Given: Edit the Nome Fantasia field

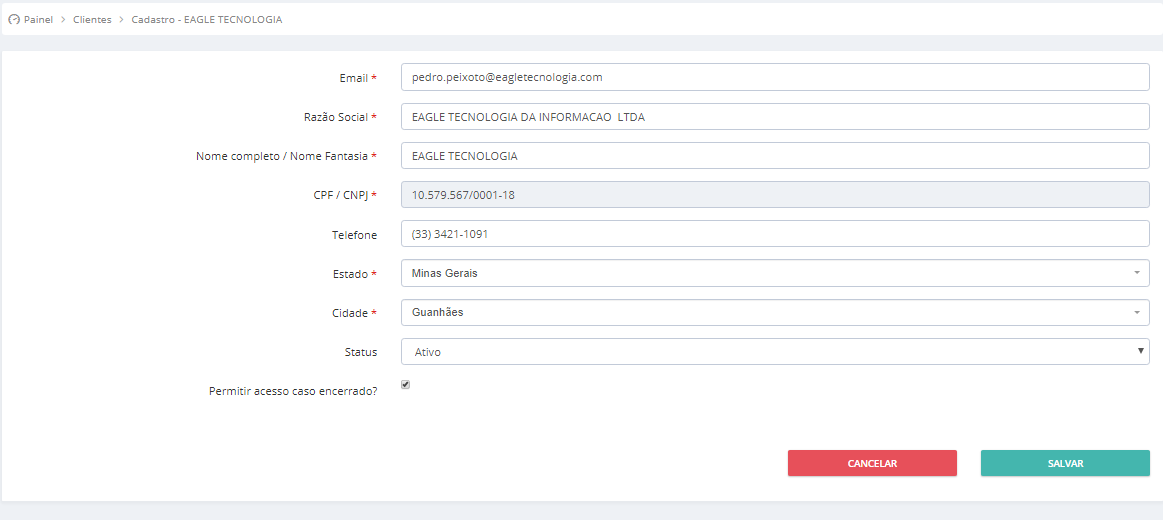Looking at the screenshot, I should (775, 156).
